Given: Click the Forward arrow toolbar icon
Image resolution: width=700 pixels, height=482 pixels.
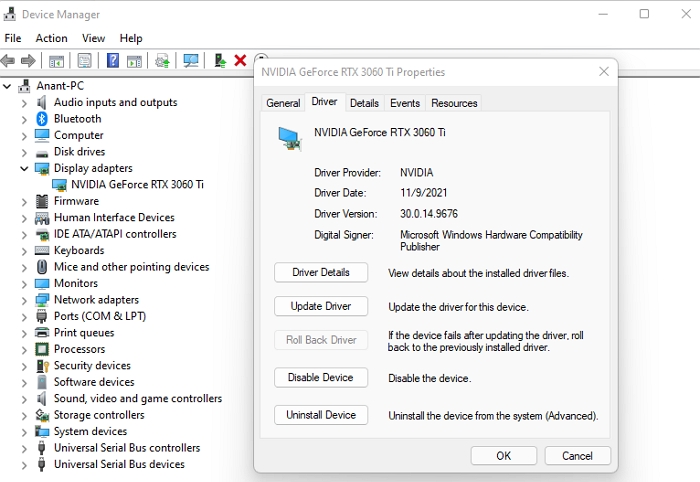Looking at the screenshot, I should tap(28, 60).
